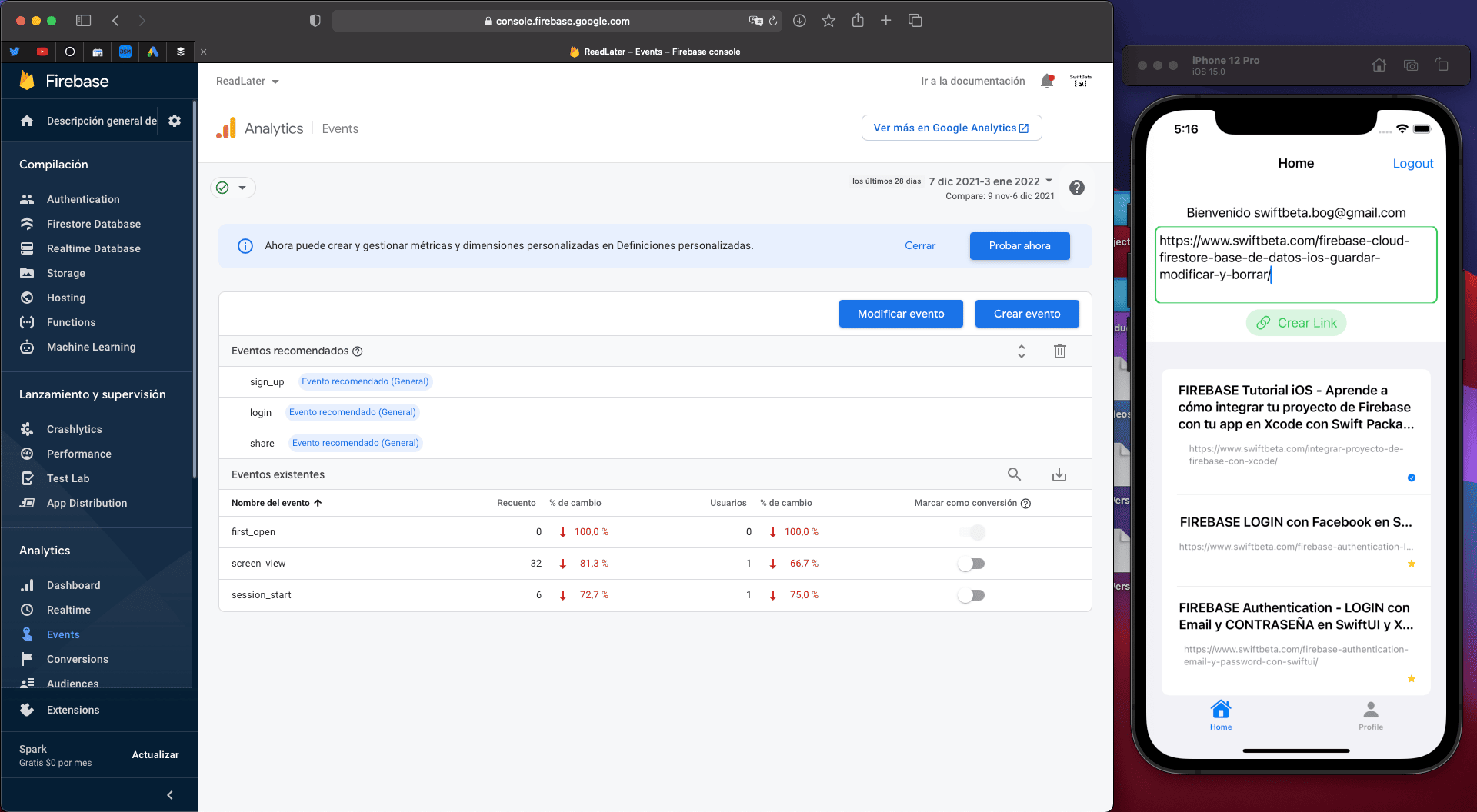Image resolution: width=1477 pixels, height=812 pixels.
Task: Open pinned Twitter tab
Action: point(15,52)
